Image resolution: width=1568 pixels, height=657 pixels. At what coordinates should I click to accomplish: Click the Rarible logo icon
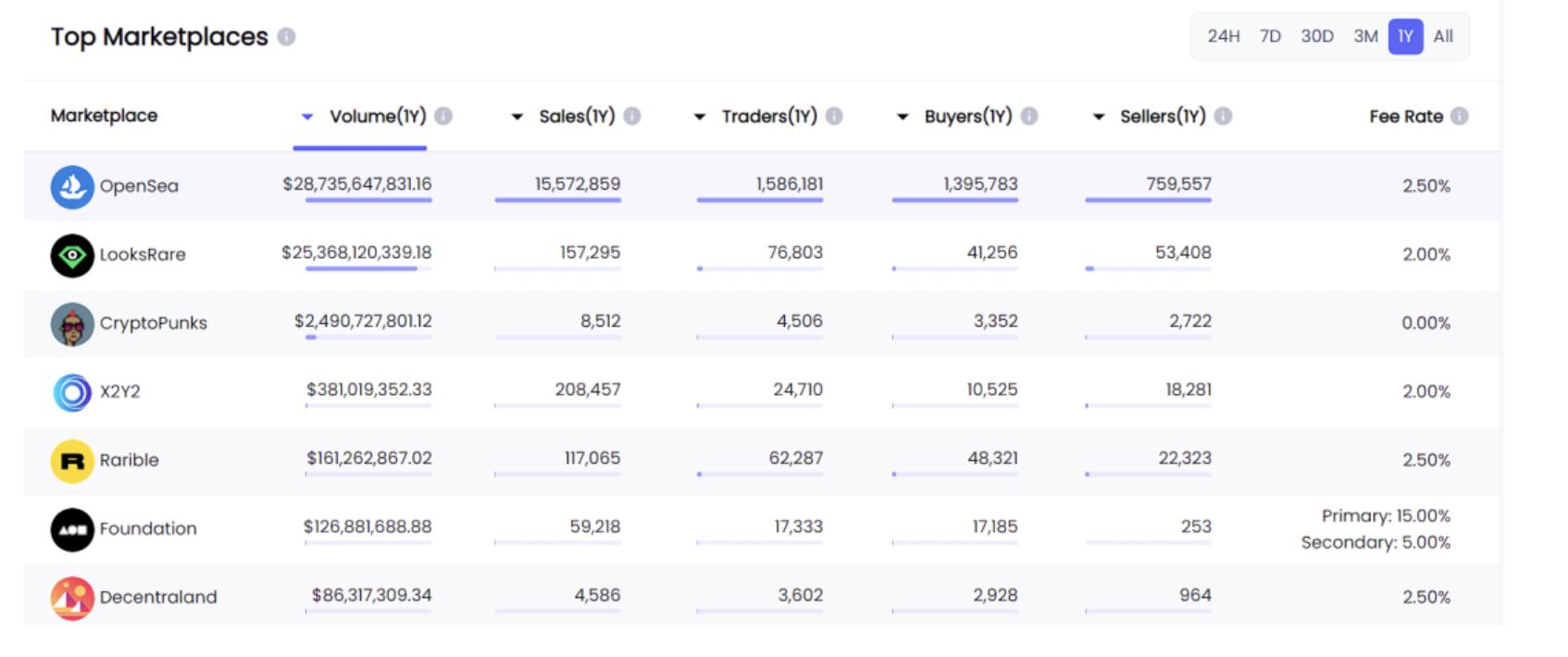tap(72, 461)
